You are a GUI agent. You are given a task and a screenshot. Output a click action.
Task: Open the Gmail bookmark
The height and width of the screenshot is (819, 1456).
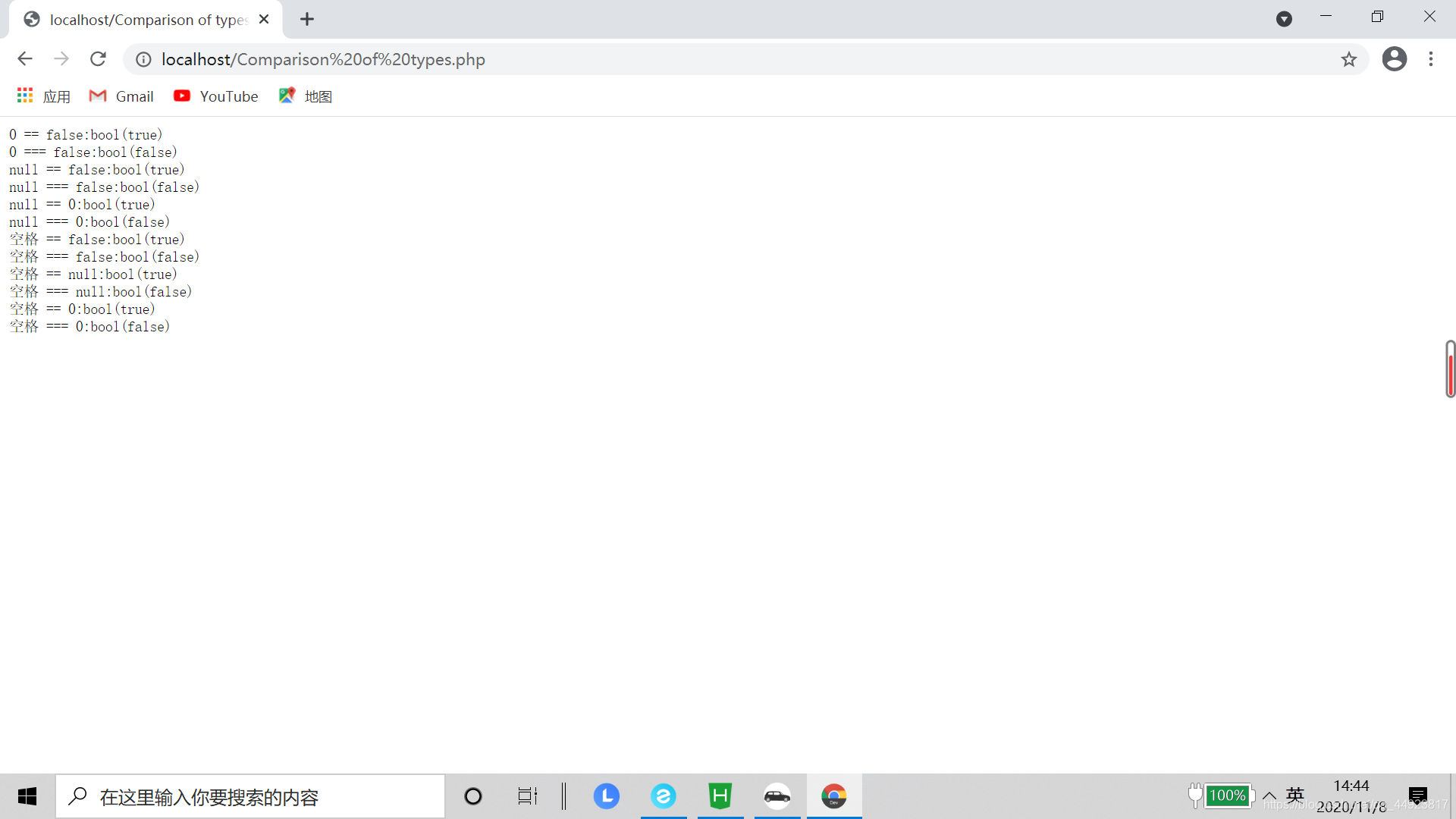pyautogui.click(x=121, y=96)
